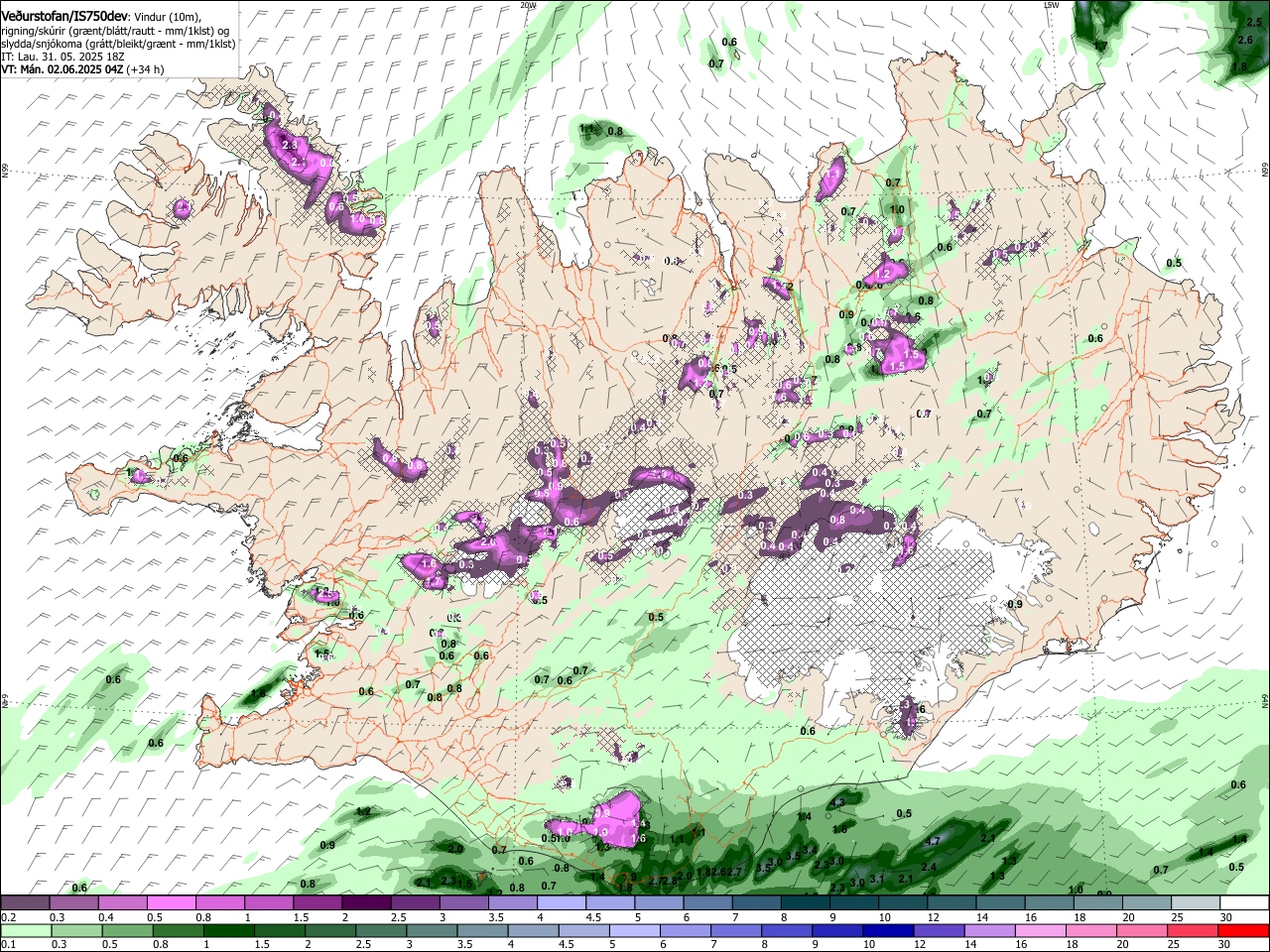Click the 20W longitude label at the top
Image resolution: width=1270 pixels, height=952 pixels.
point(528,5)
